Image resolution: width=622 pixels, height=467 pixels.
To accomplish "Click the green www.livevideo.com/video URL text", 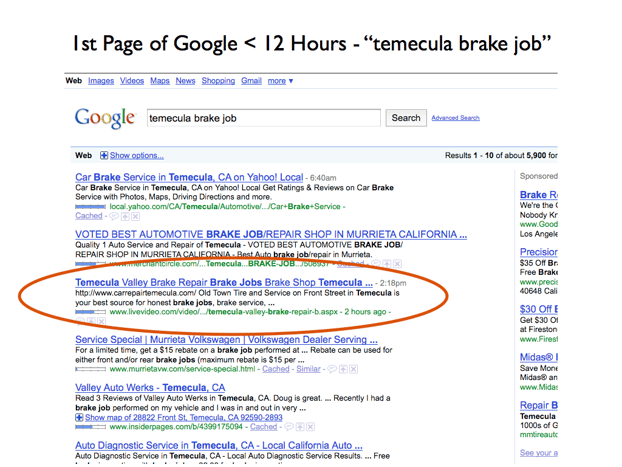I will pyautogui.click(x=223, y=312).
